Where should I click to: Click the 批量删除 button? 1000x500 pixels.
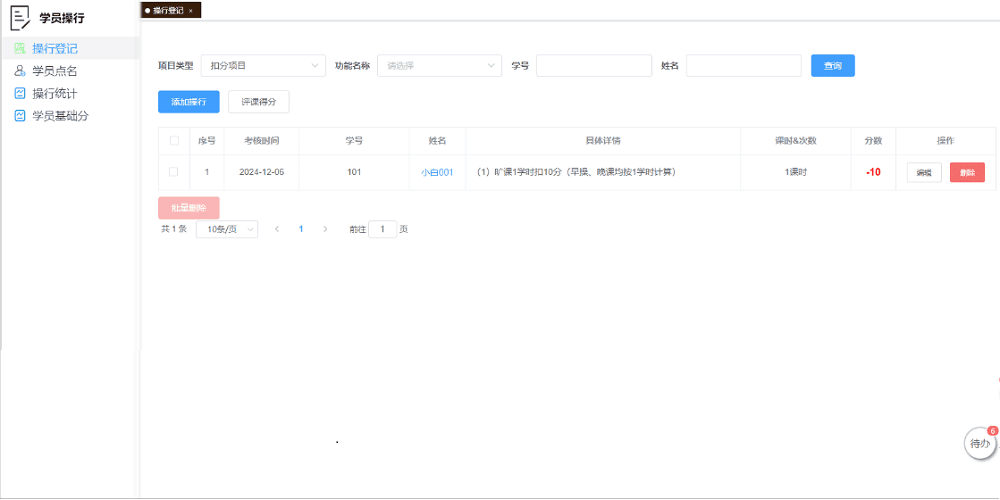[189, 208]
